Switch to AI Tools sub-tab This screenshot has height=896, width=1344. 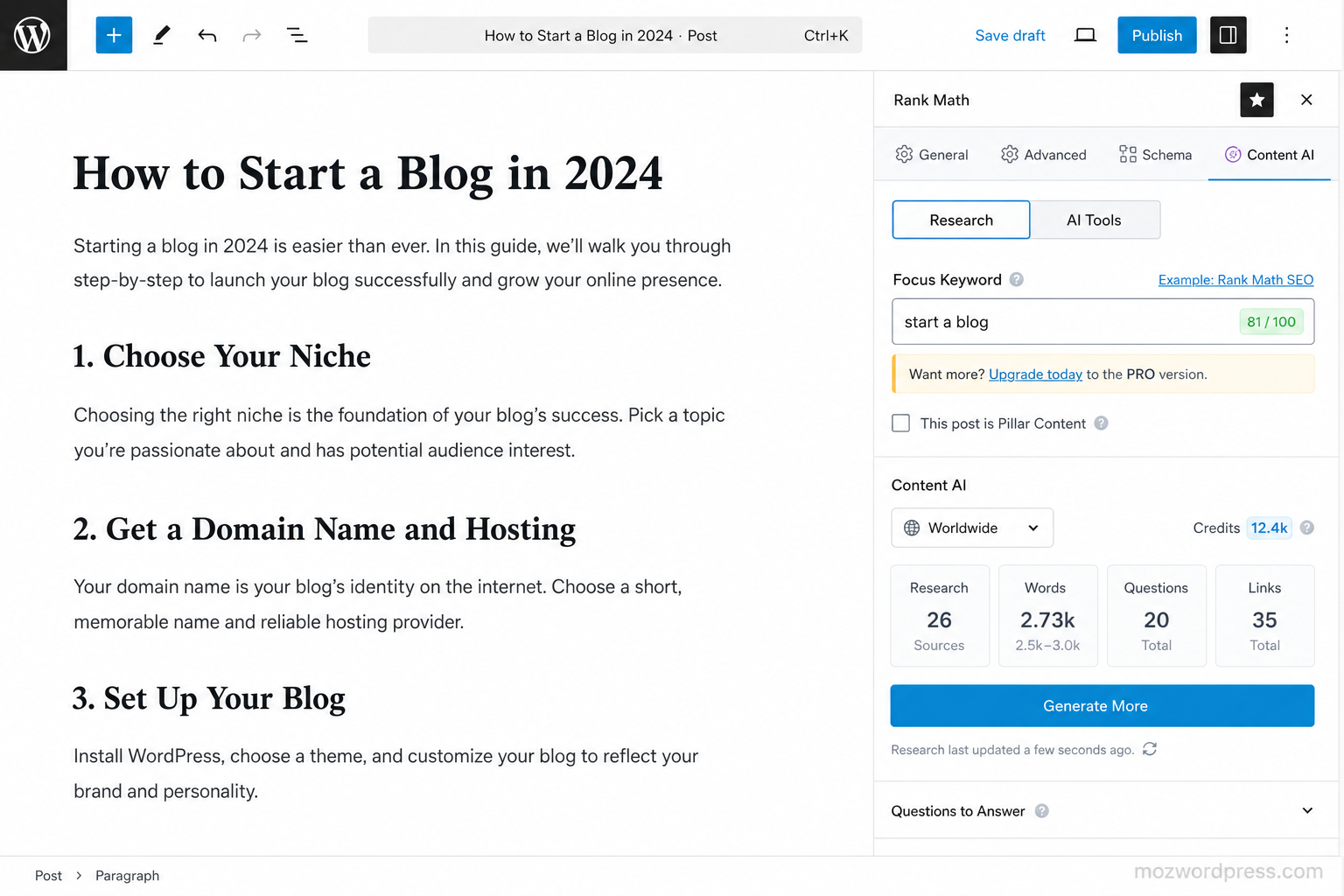1095,220
